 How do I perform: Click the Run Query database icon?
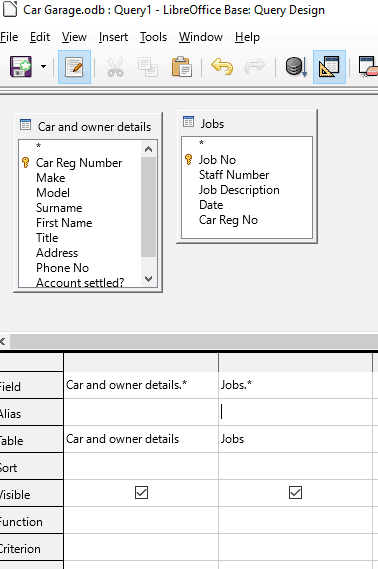coord(296,67)
